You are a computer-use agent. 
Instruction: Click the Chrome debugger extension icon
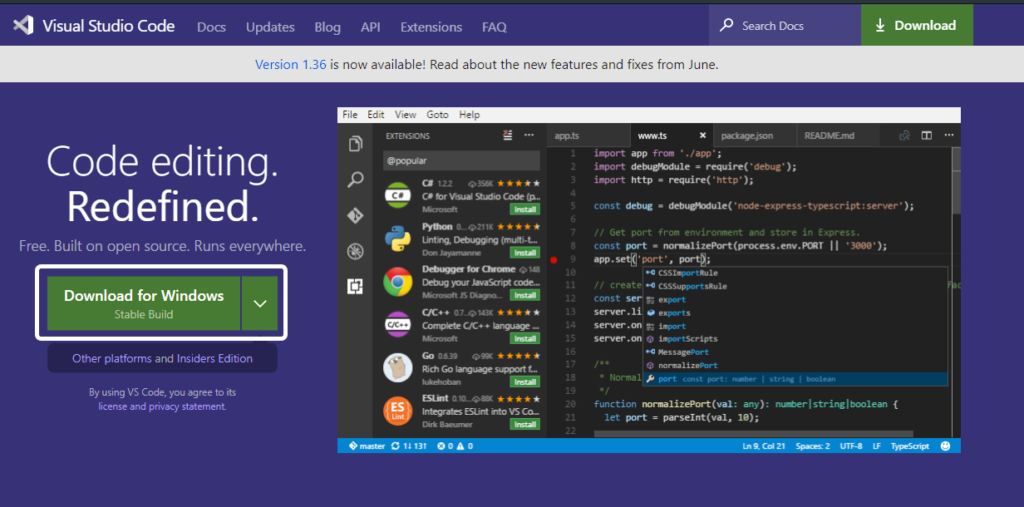398,281
